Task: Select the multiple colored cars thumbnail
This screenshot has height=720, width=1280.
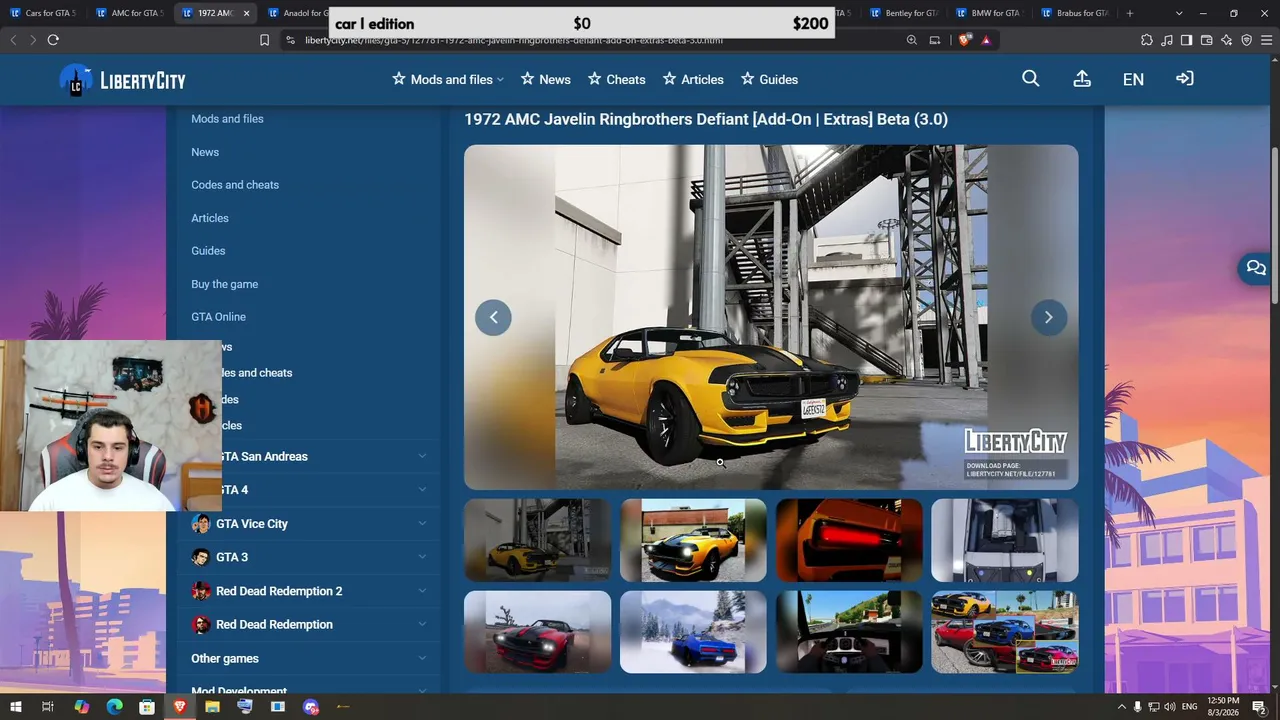Action: pos(1005,632)
